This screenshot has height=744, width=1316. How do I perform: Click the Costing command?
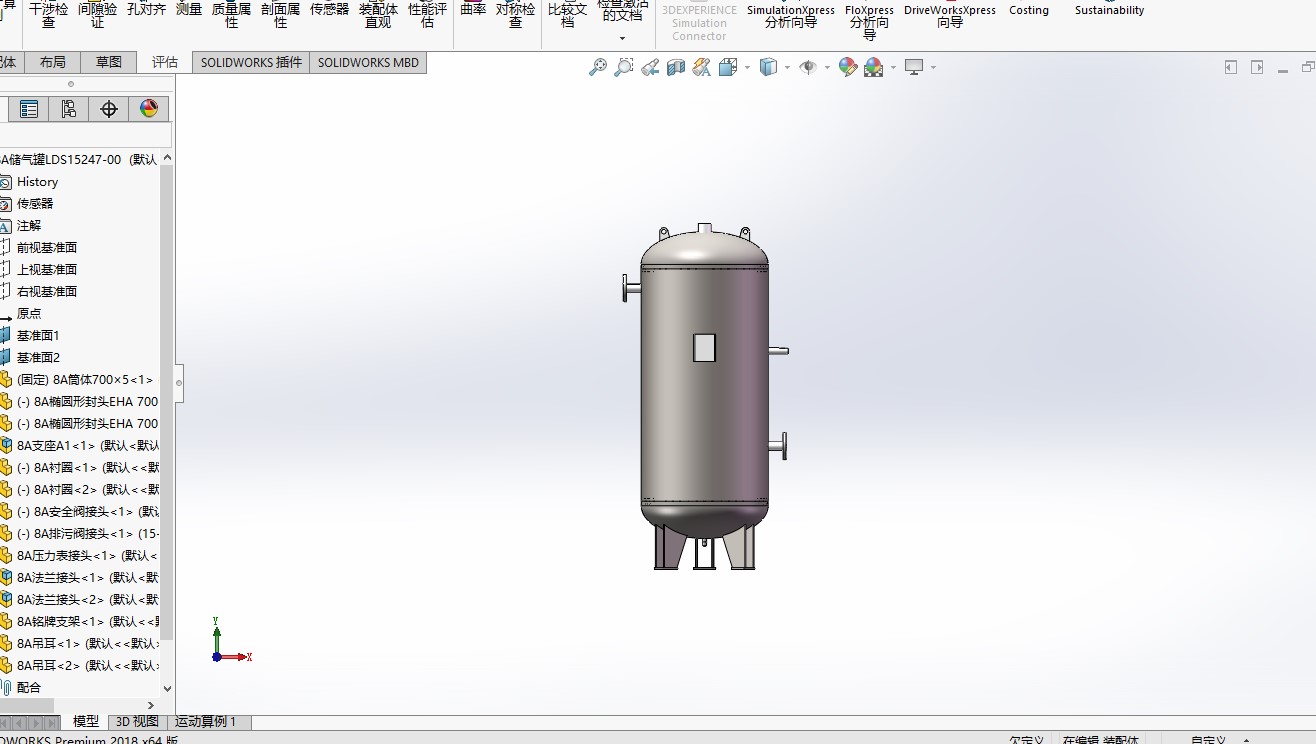1028,10
